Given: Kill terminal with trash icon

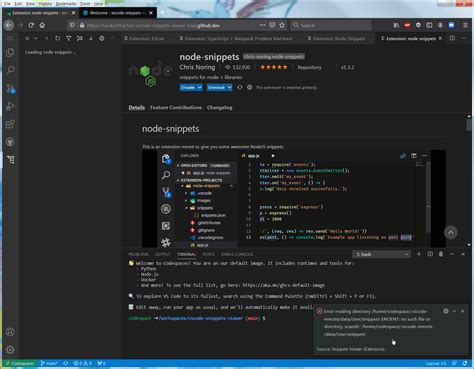Looking at the screenshot, I should [441, 254].
